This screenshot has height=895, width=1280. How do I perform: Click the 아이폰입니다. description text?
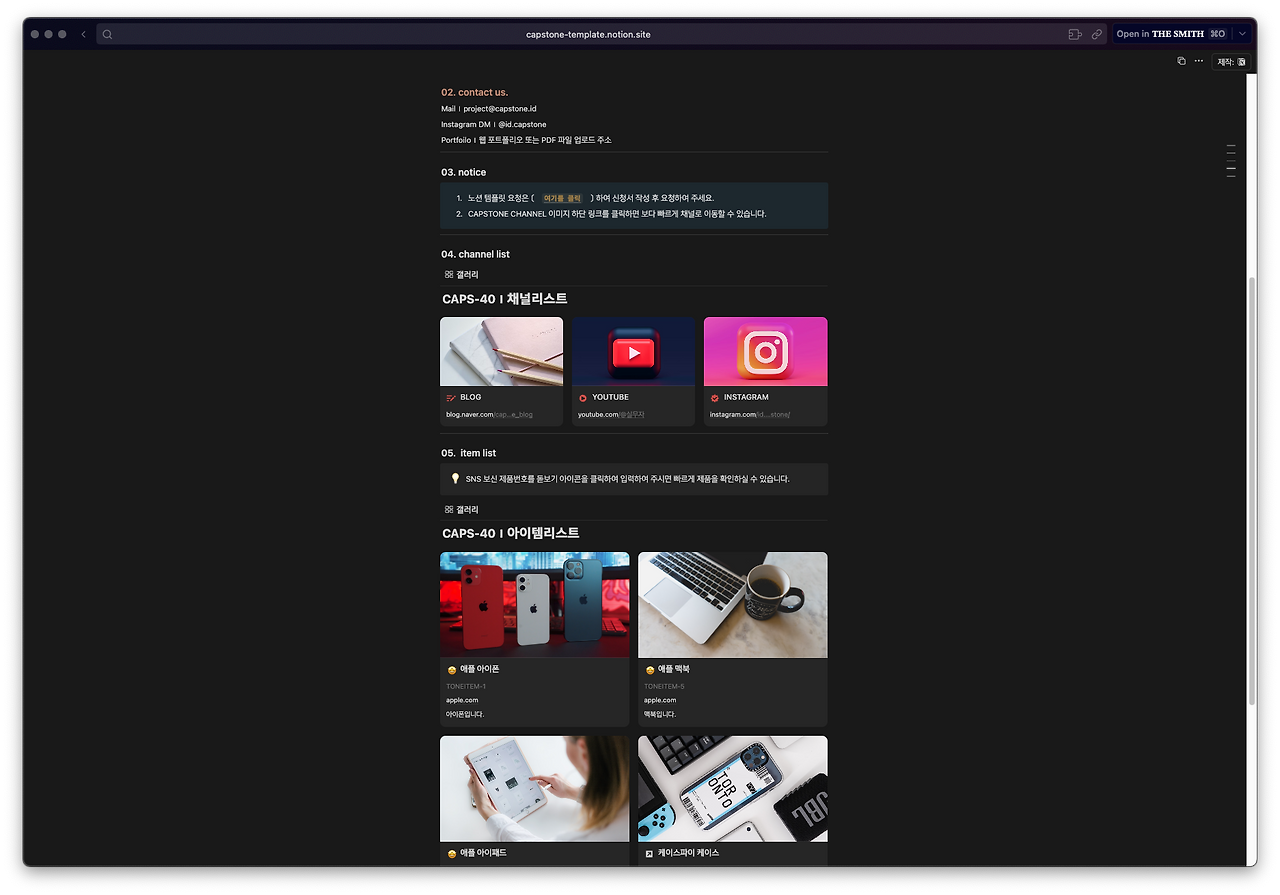tap(465, 714)
